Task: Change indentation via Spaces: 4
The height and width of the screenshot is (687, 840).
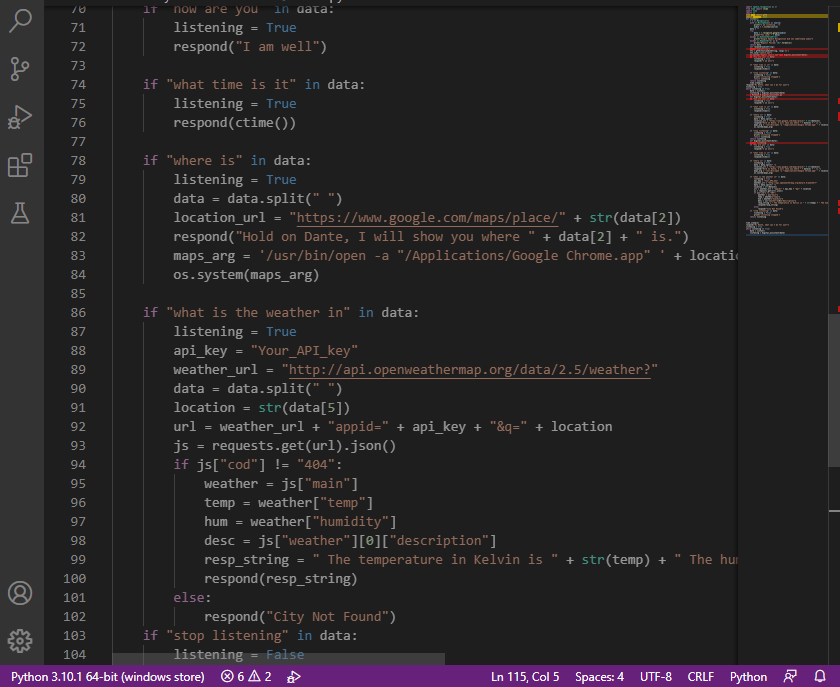Action: point(598,675)
